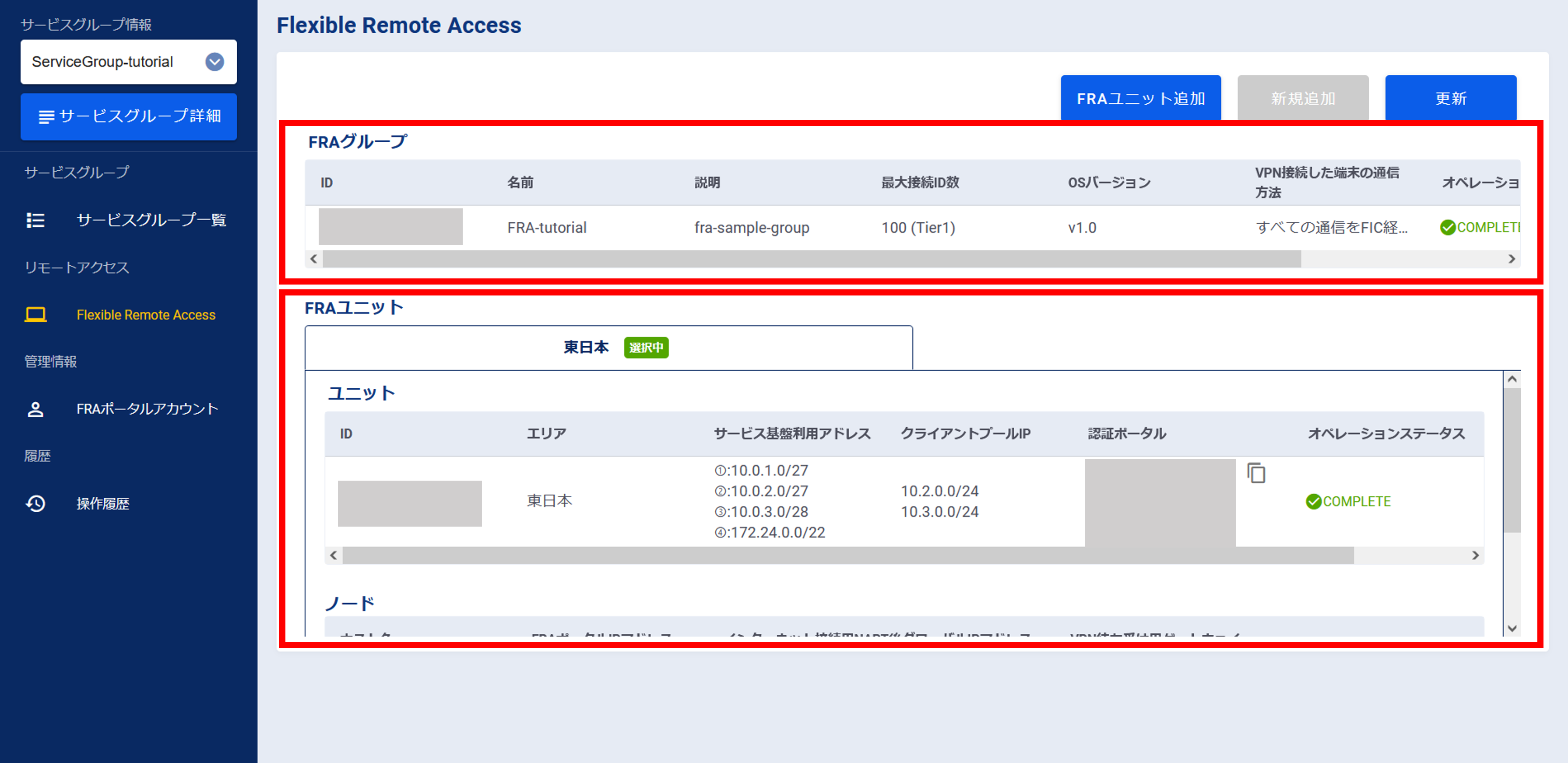Viewport: 1568px width, 763px height.
Task: Click the service group list icon
Action: point(35,220)
